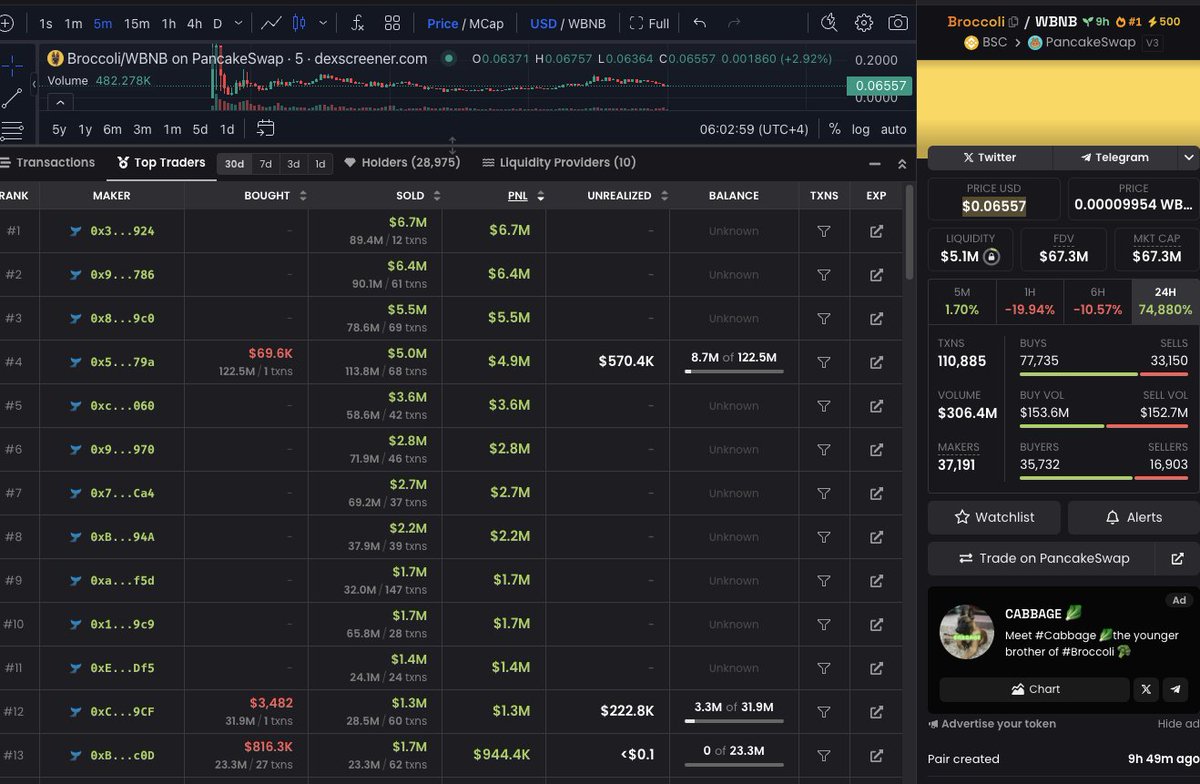Open explorer link for maker 0x3...924
This screenshot has width=1200, height=784.
(876, 231)
